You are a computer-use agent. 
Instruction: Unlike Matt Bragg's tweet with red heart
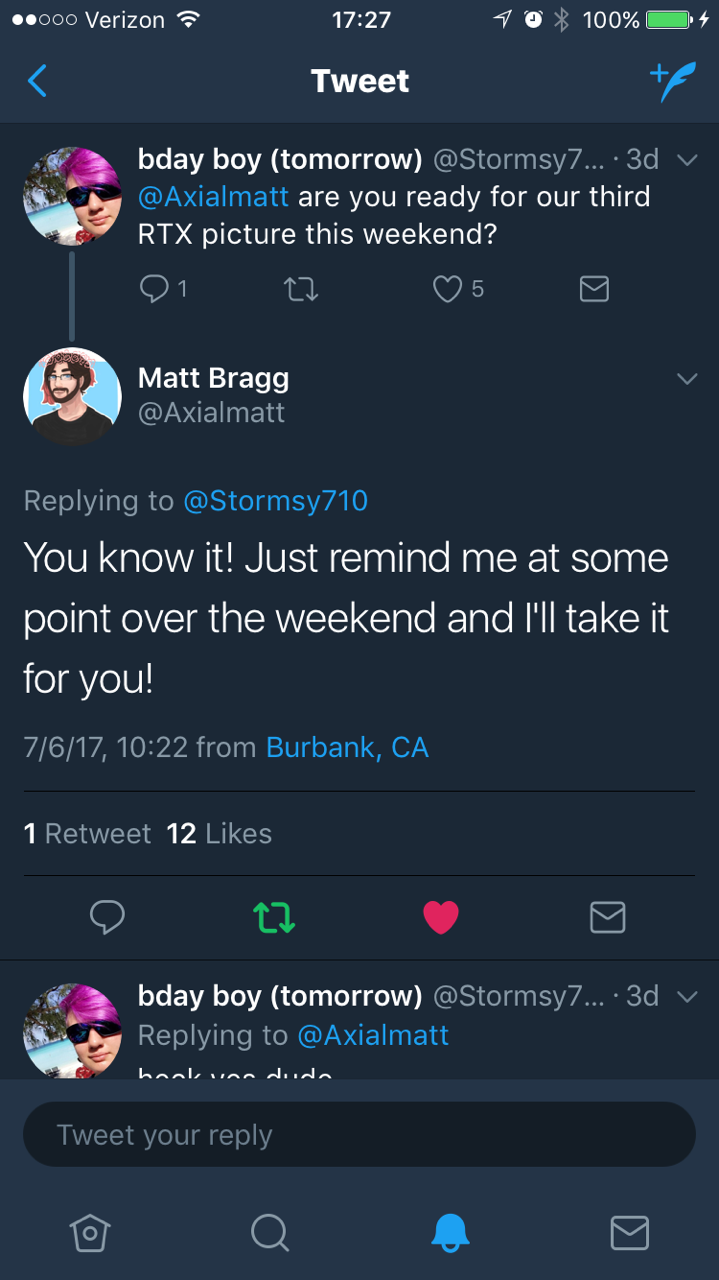pyautogui.click(x=440, y=917)
